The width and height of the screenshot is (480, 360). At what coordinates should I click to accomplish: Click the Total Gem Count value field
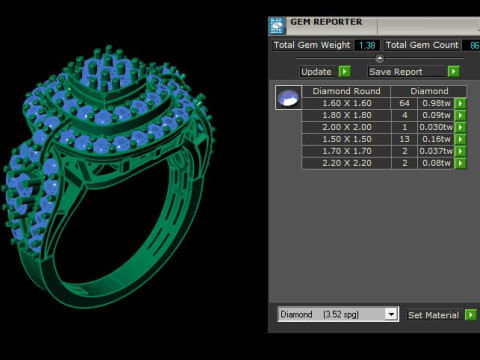point(472,45)
